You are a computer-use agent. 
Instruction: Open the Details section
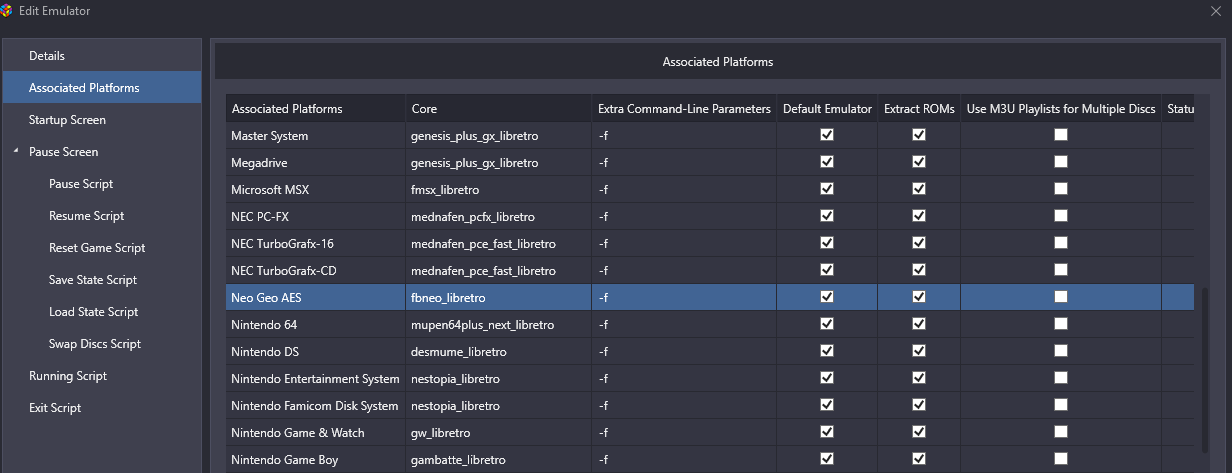tap(101, 56)
